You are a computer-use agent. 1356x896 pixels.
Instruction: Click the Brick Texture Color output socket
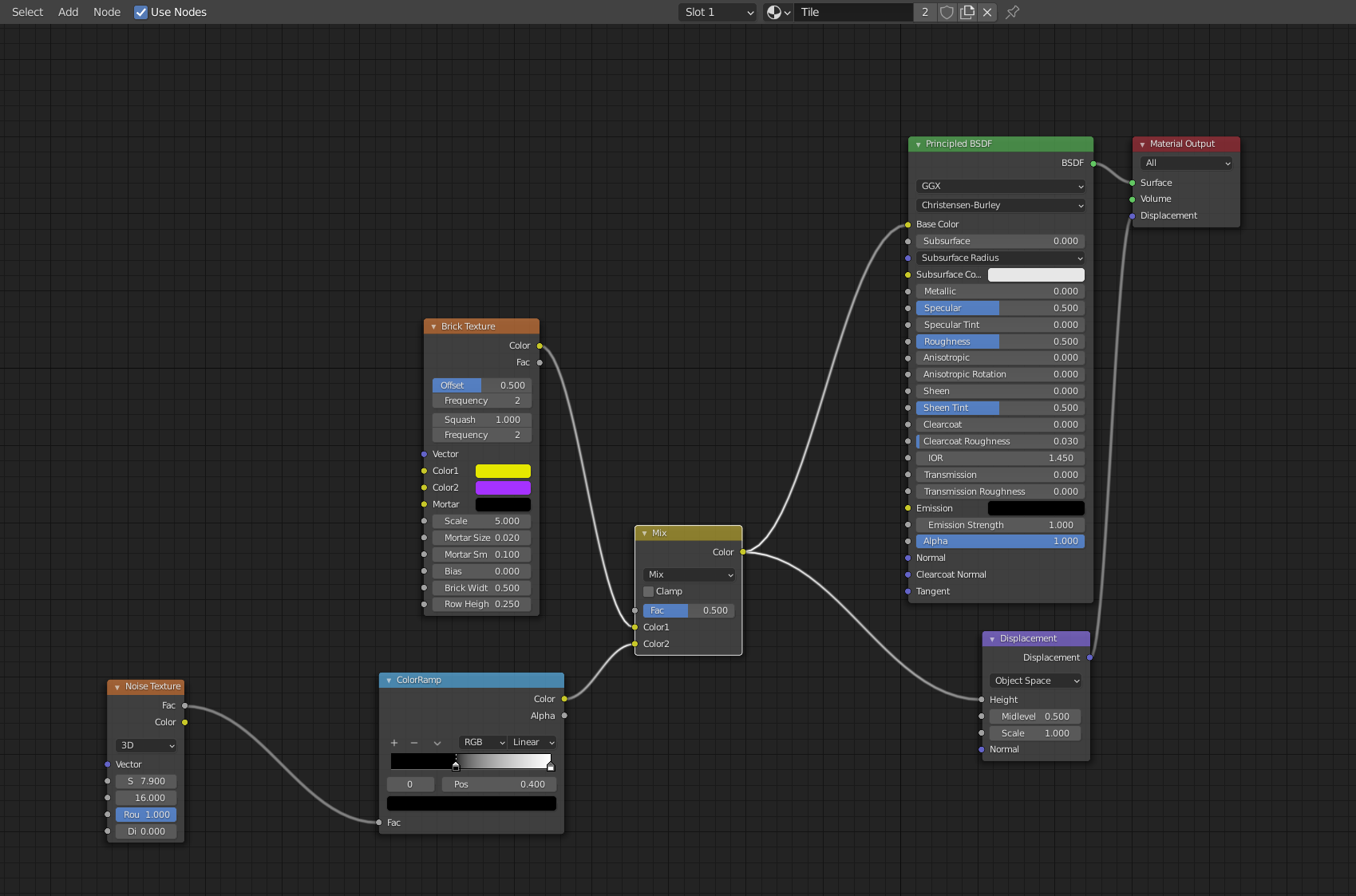540,345
